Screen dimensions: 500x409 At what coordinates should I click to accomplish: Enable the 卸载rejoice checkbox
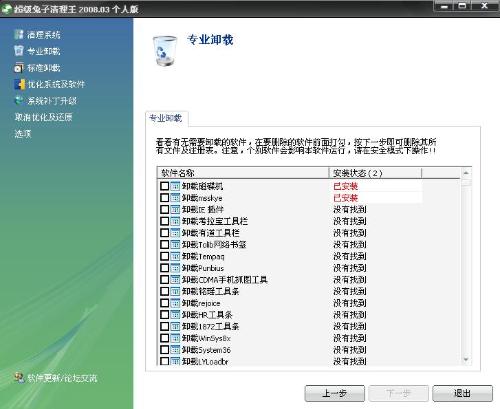coord(164,303)
